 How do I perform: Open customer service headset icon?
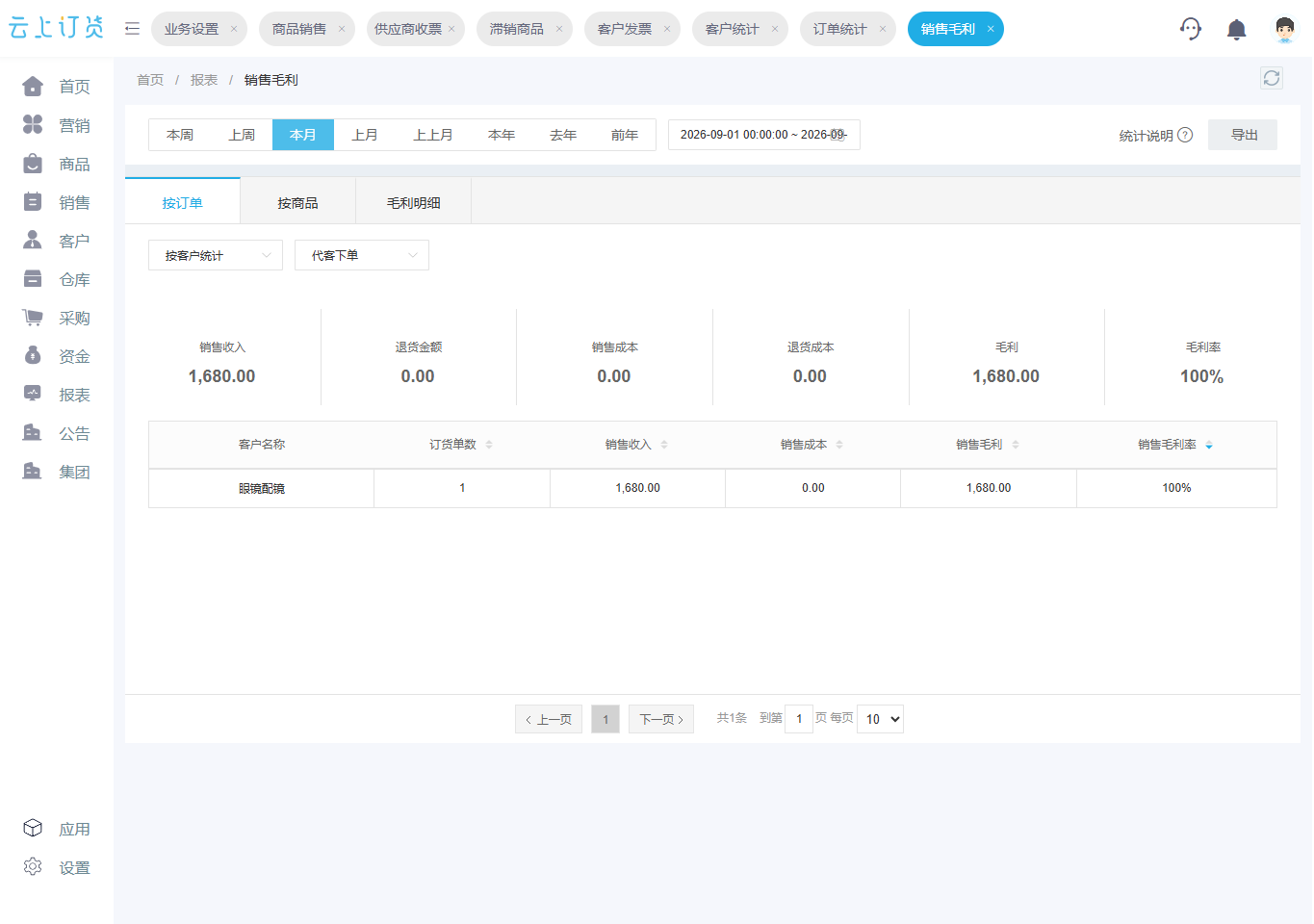pos(1191,29)
